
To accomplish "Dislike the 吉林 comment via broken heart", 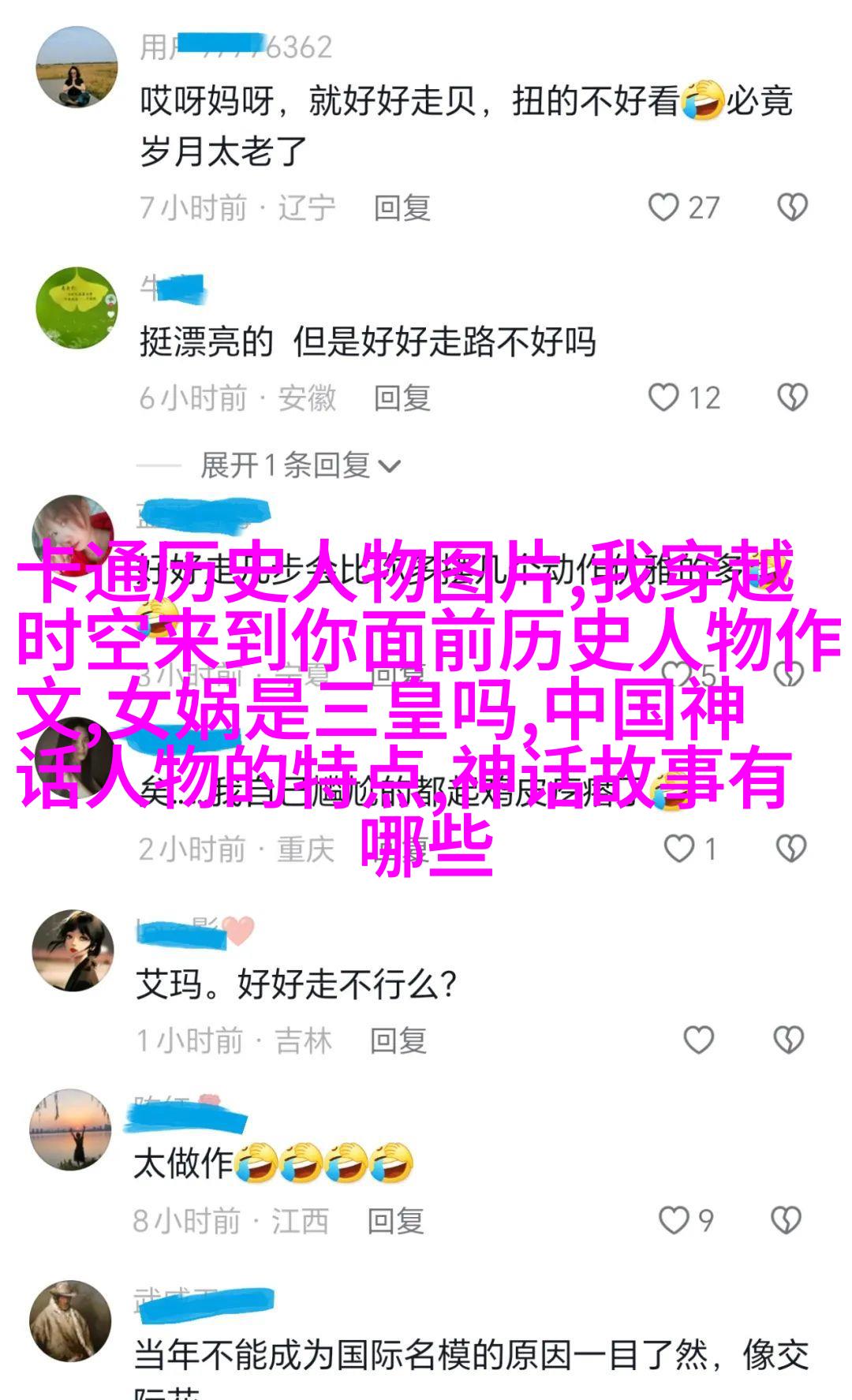I will (788, 1040).
